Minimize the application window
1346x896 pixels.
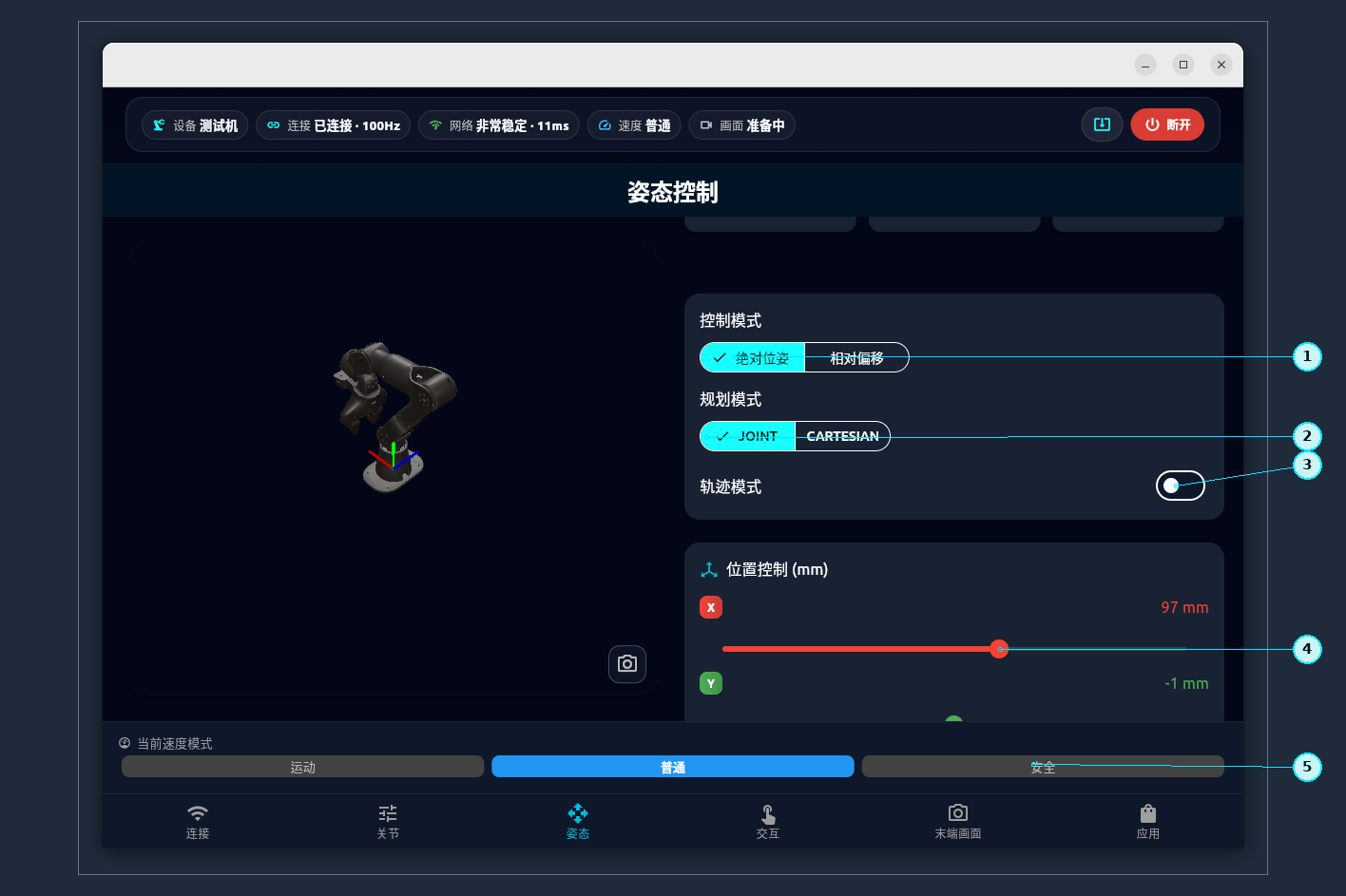pyautogui.click(x=1145, y=65)
